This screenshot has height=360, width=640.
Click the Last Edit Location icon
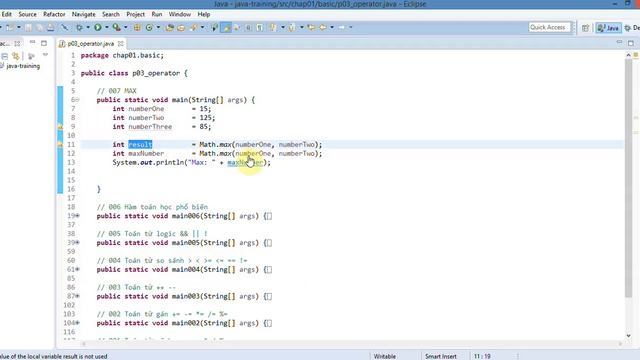tap(311, 27)
